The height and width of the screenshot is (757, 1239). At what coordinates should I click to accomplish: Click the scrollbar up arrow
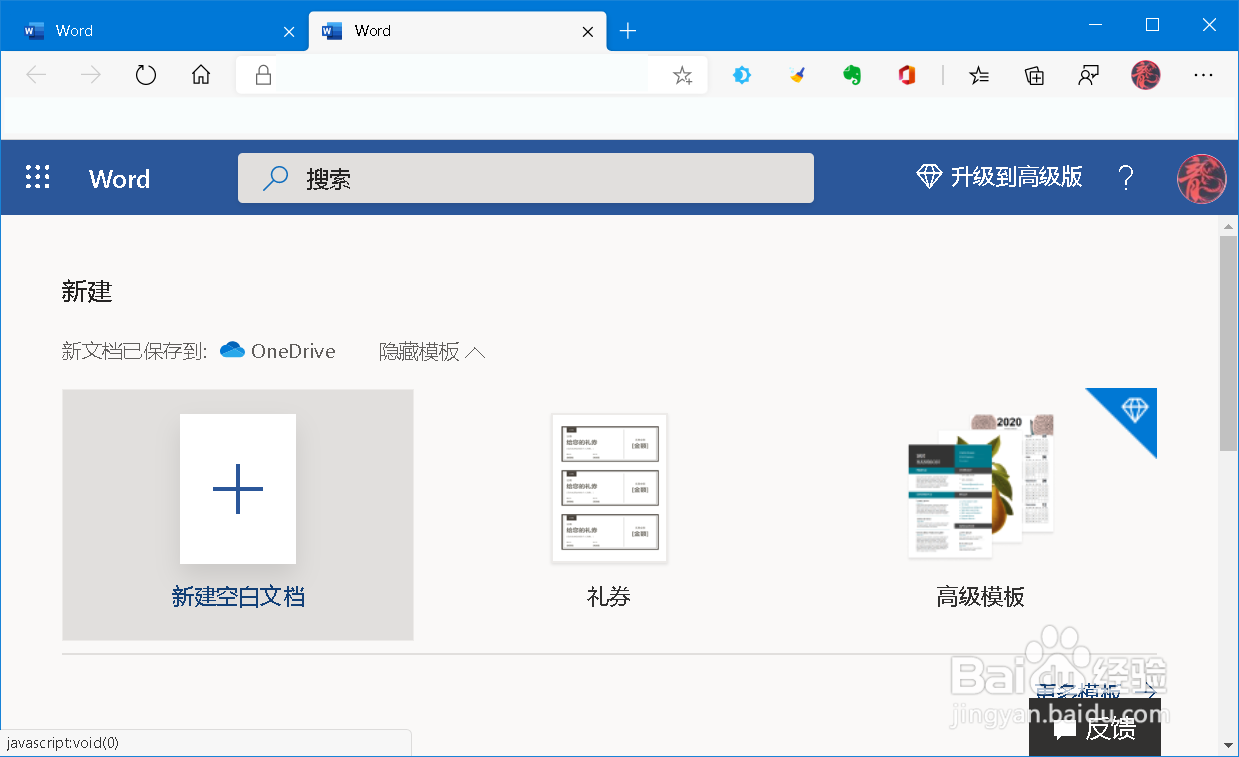tap(1229, 226)
